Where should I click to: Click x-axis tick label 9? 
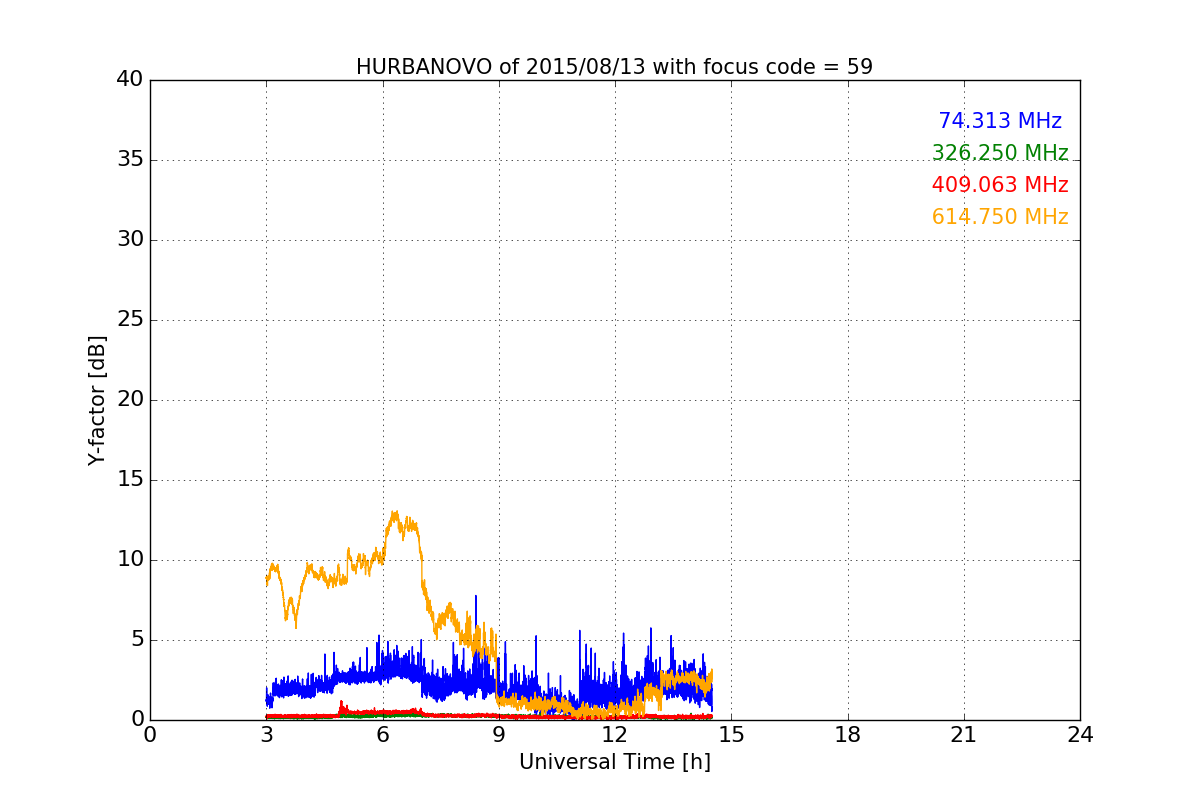pos(499,735)
